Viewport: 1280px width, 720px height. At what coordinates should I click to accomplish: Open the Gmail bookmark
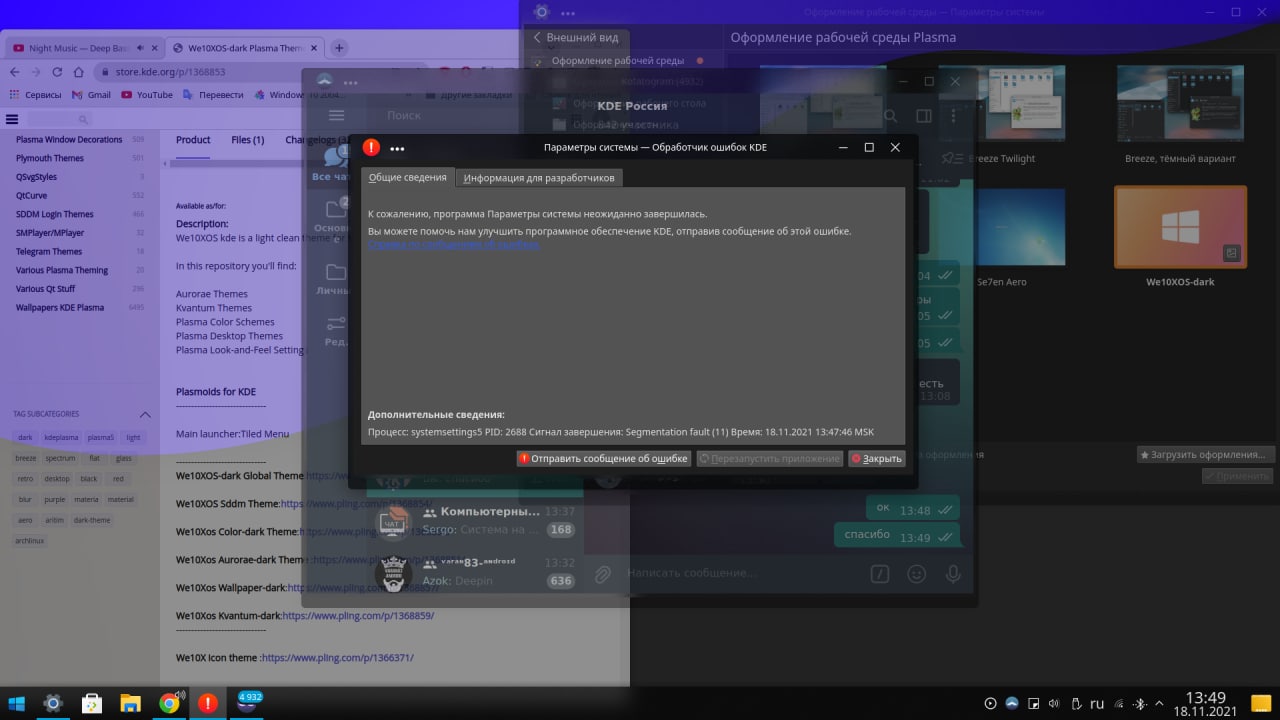91,95
